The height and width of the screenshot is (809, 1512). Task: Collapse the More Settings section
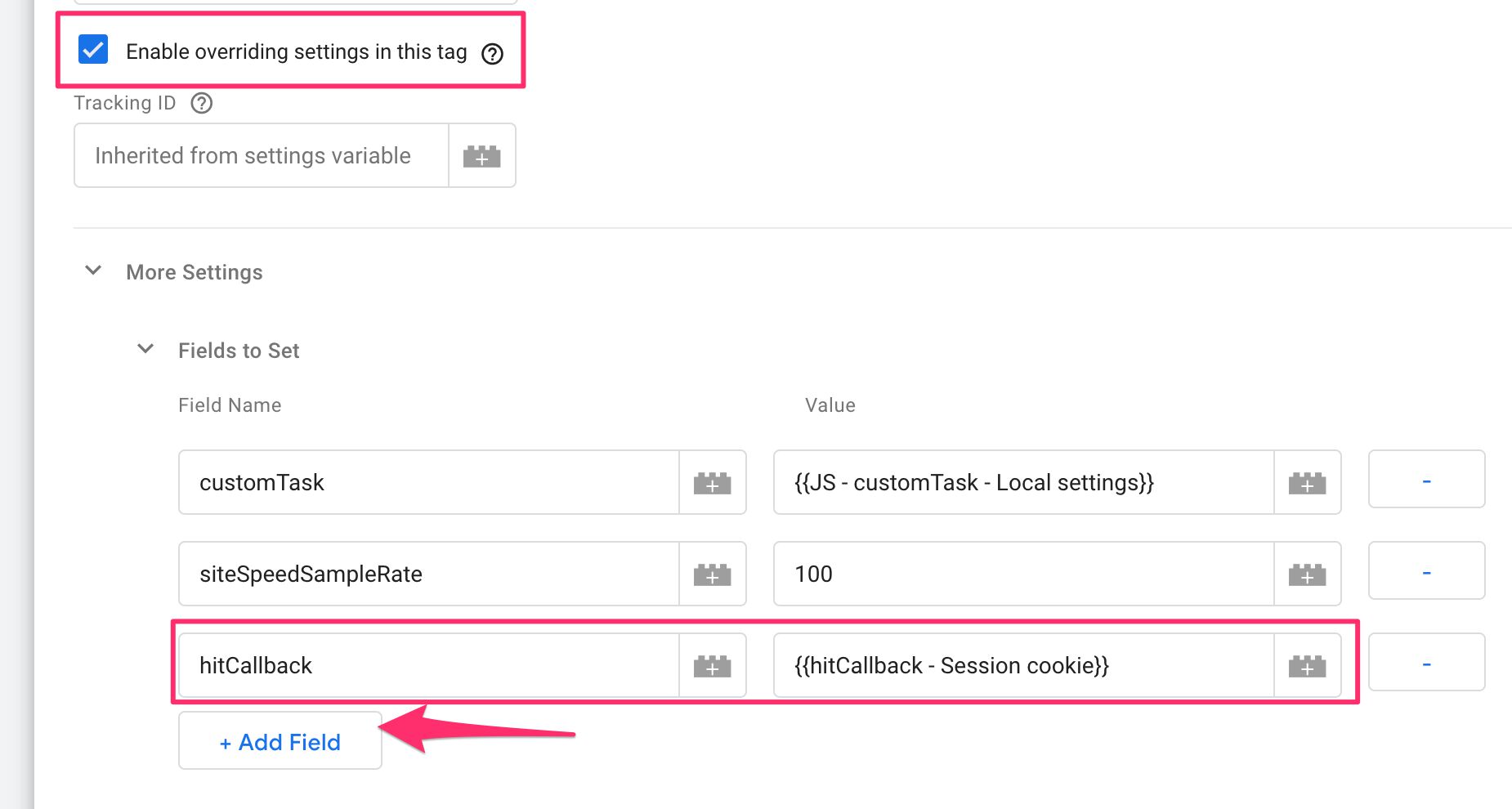[x=93, y=270]
